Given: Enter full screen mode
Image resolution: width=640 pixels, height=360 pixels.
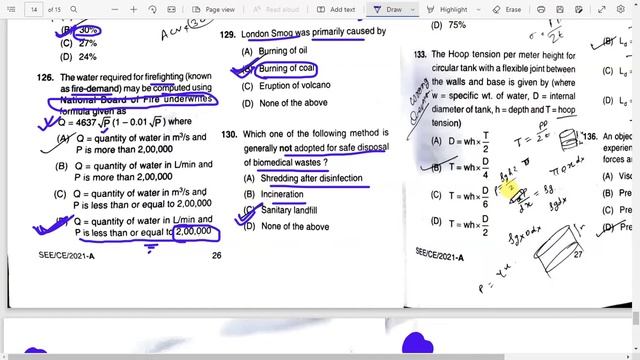Looking at the screenshot, I should click(x=602, y=9).
